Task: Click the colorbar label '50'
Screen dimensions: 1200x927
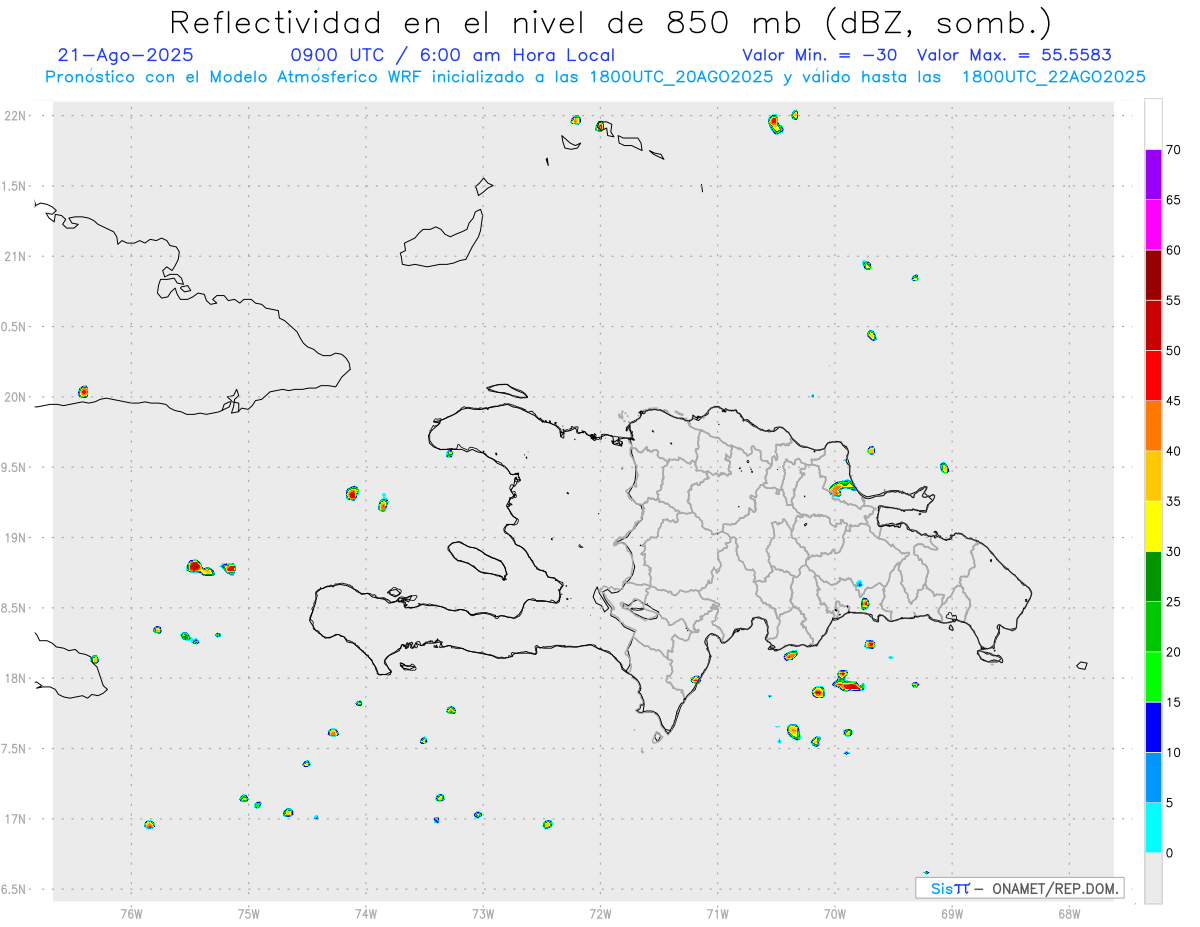Action: coord(1173,351)
